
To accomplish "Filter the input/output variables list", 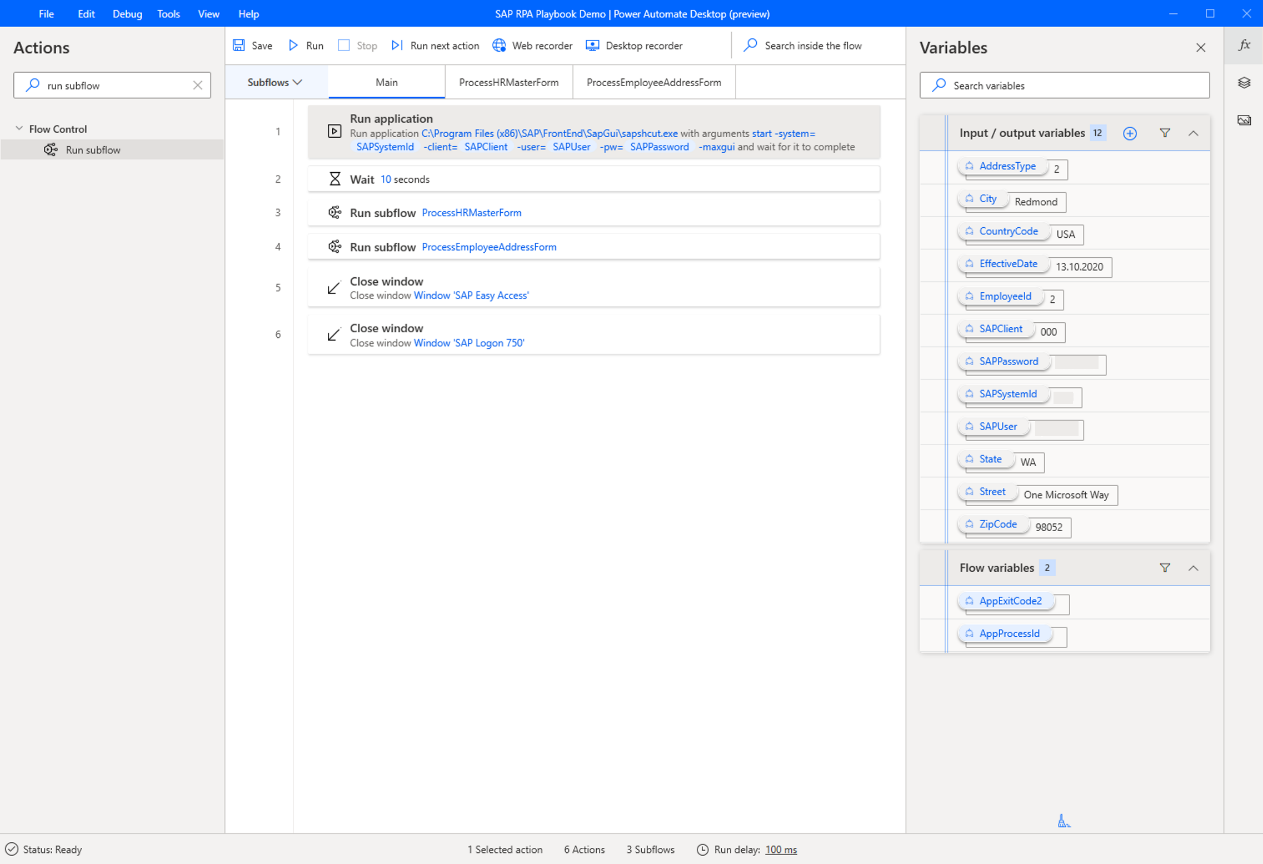I will [x=1165, y=133].
